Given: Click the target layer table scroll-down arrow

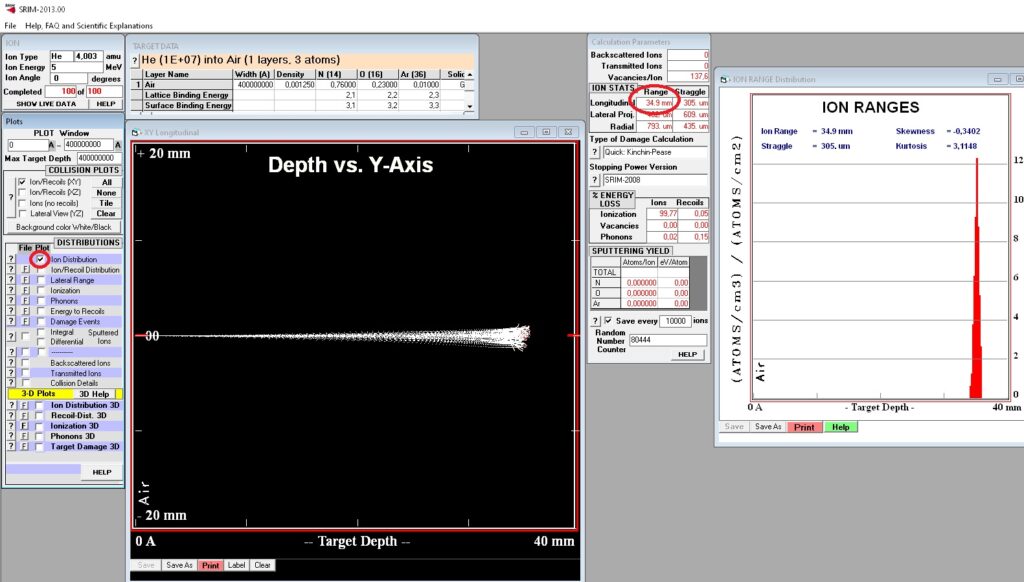Looking at the screenshot, I should 470,106.
